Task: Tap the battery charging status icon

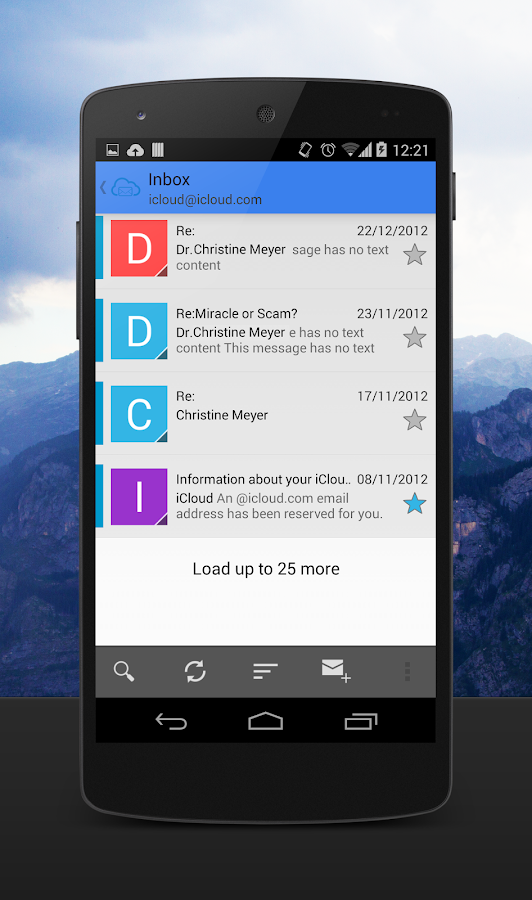Action: click(x=382, y=150)
